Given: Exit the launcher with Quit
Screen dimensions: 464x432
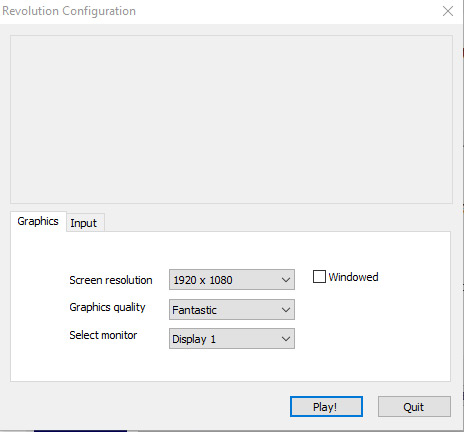Looking at the screenshot, I should pos(414,407).
